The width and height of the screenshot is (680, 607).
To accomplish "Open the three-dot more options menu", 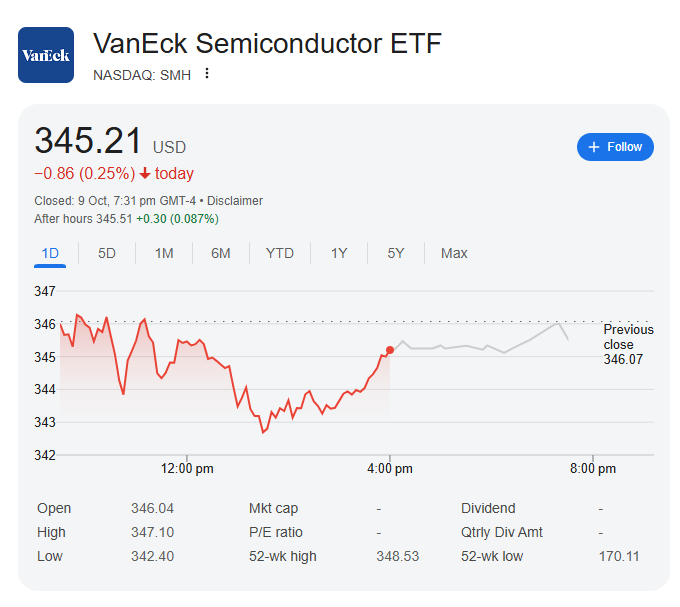I will (x=207, y=73).
